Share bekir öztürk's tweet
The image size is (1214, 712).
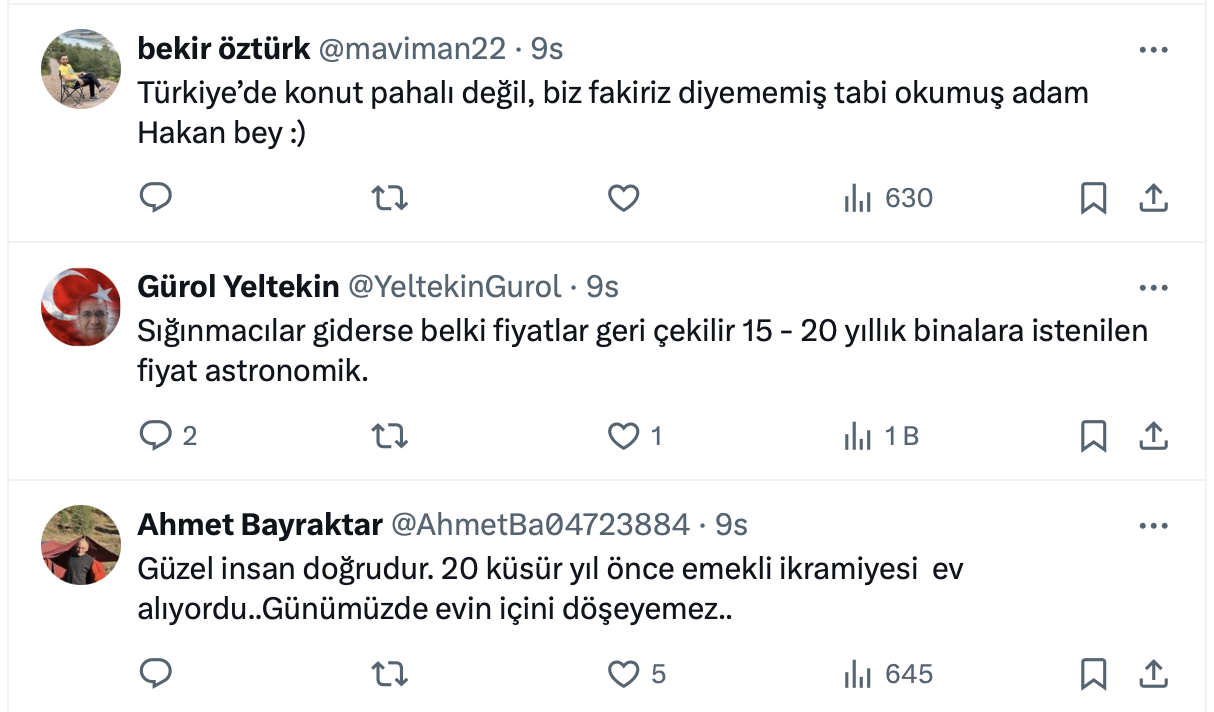click(1153, 199)
